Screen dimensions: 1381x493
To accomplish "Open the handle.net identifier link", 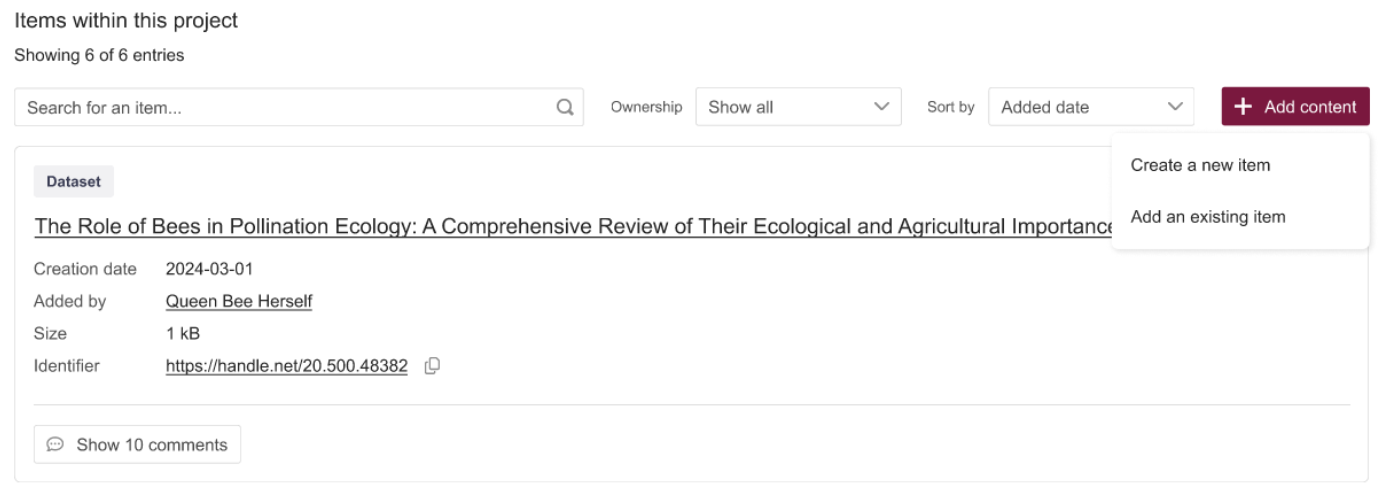I will point(287,366).
